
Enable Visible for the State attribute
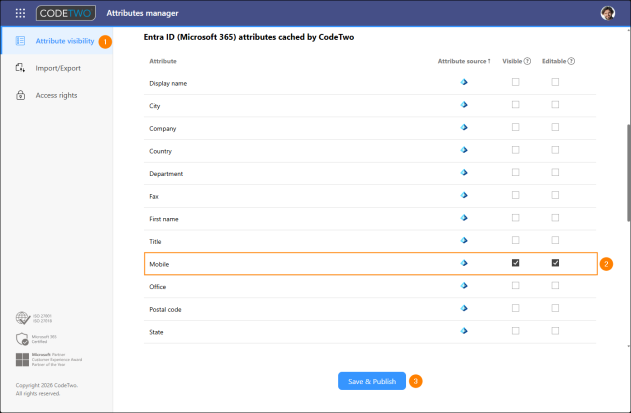pos(516,331)
